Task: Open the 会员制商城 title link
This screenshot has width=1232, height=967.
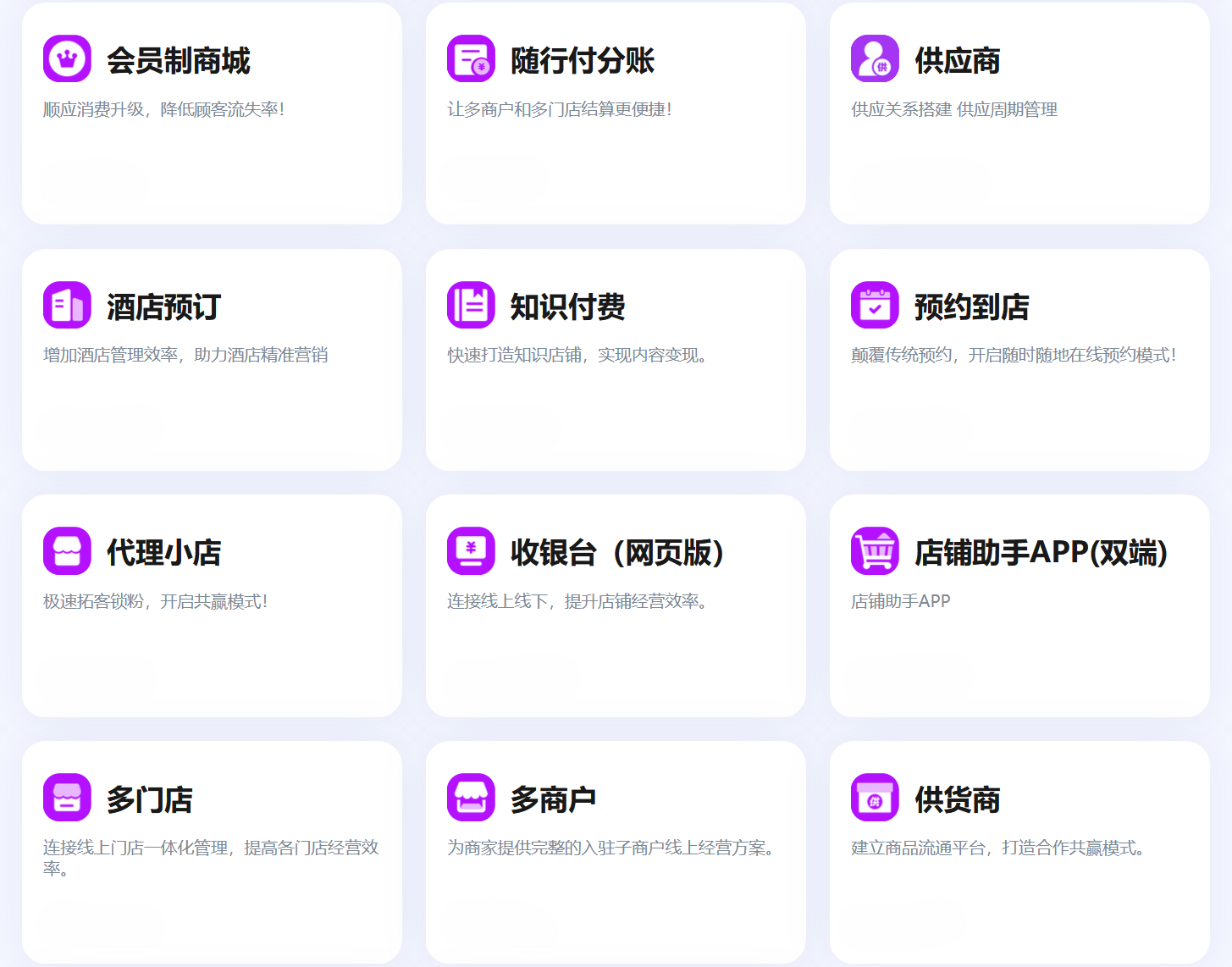Action: [179, 61]
